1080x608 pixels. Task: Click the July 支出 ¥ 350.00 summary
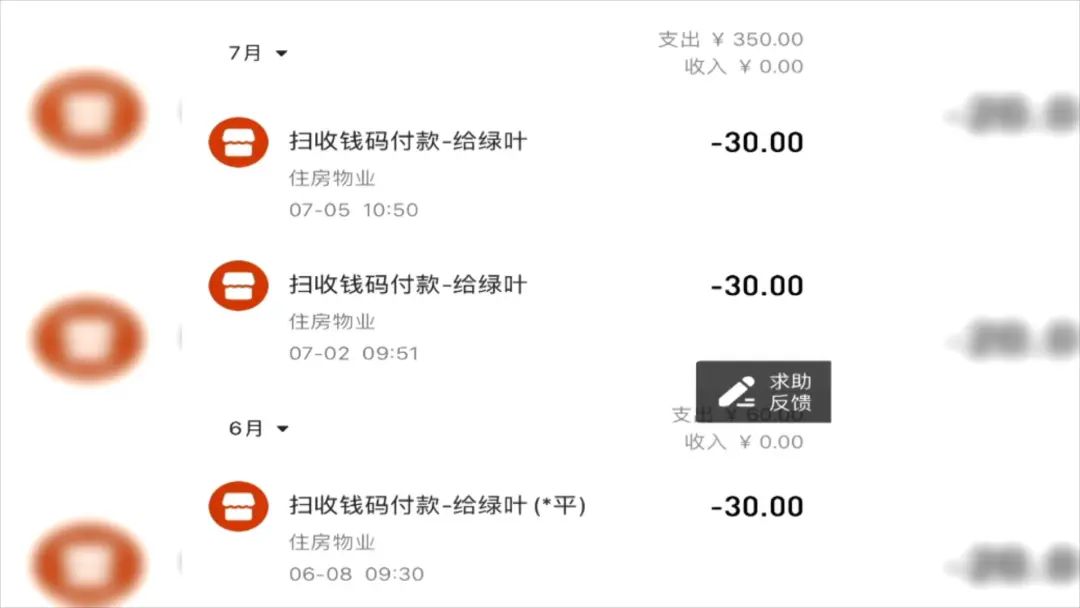tap(731, 39)
